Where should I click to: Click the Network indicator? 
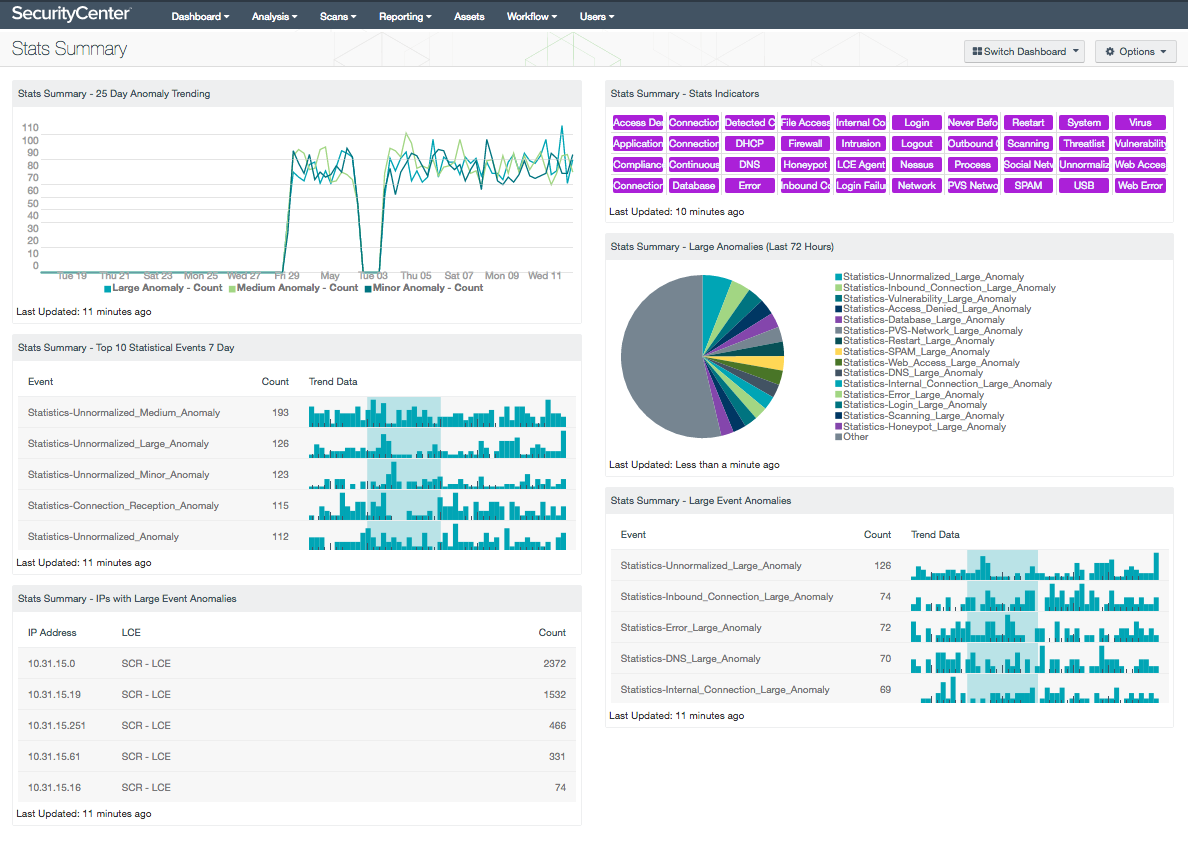(917, 186)
